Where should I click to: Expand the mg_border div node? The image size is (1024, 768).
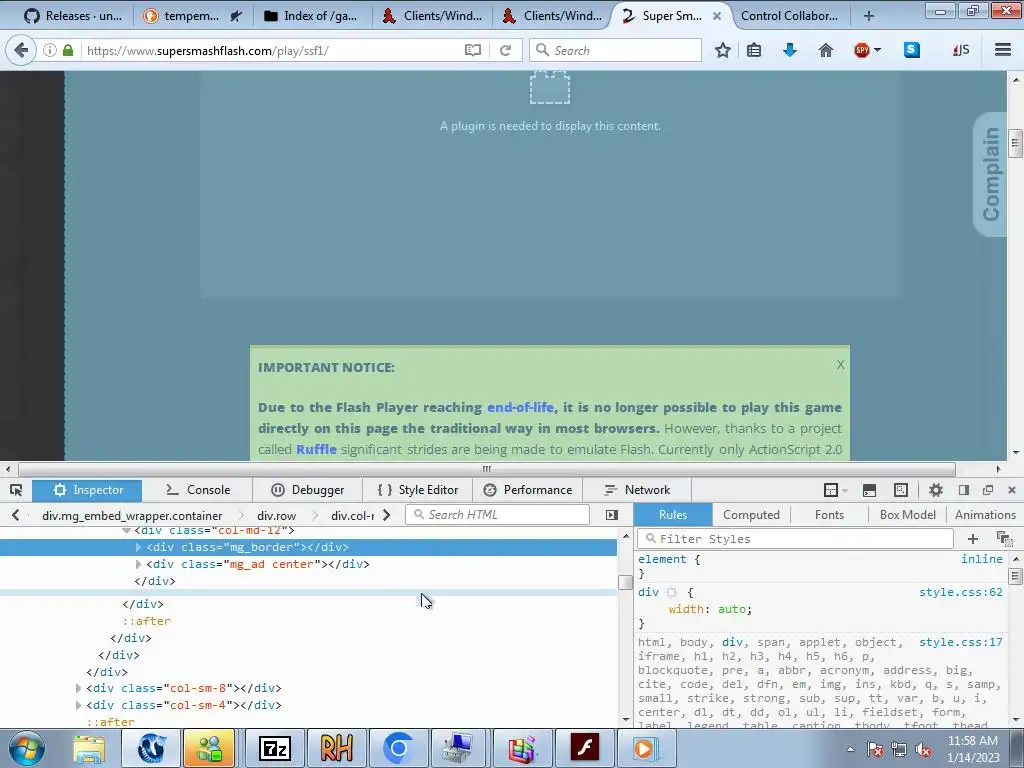point(138,547)
